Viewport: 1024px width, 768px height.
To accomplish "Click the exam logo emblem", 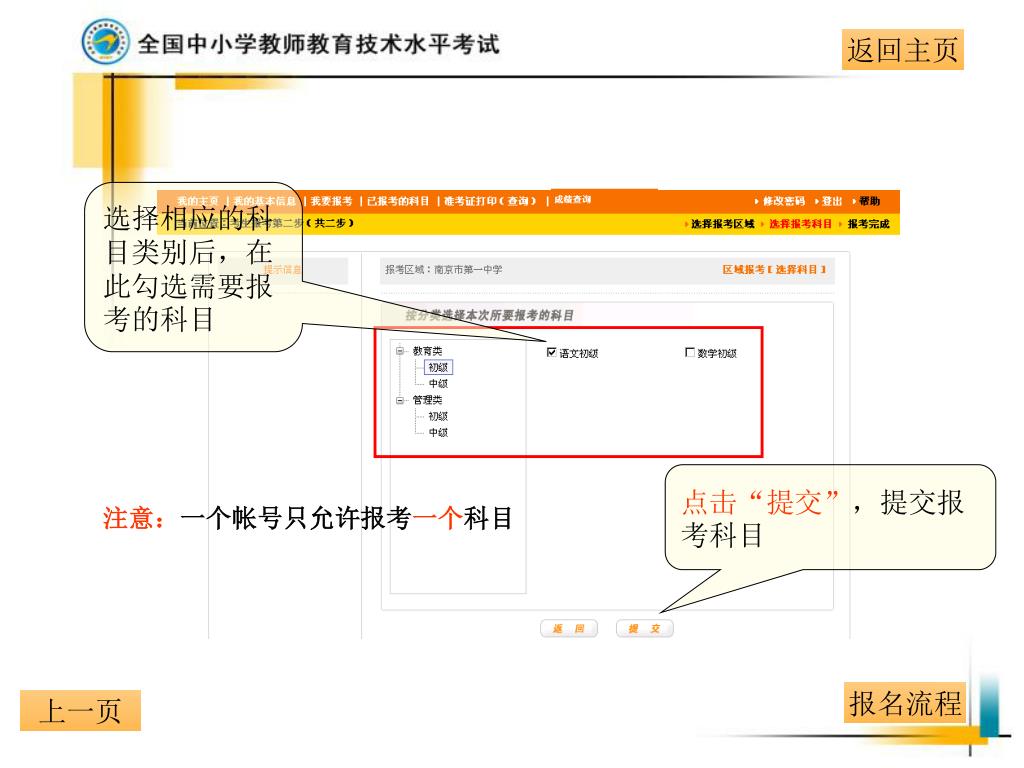I will [105, 41].
